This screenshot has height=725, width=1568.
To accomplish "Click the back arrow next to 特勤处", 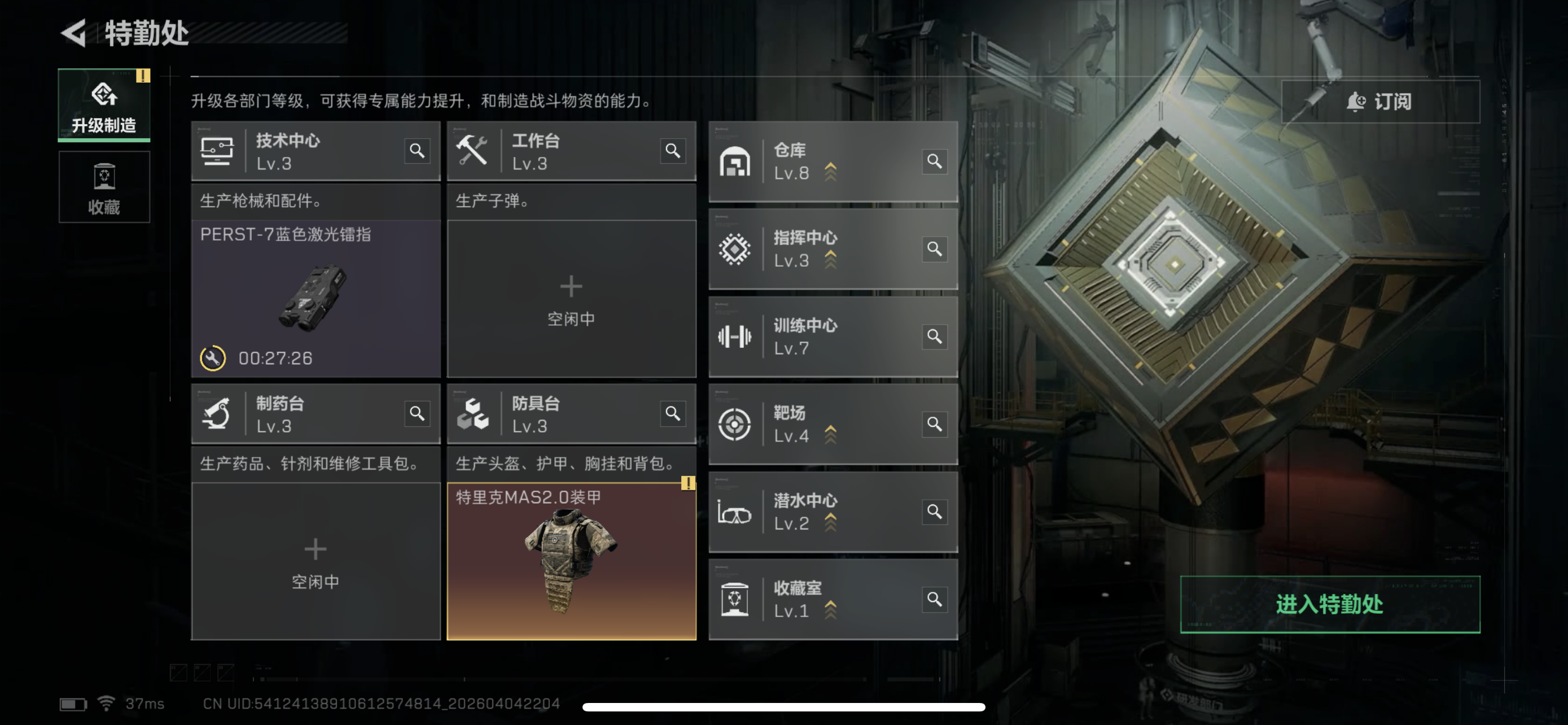I will coord(73,33).
